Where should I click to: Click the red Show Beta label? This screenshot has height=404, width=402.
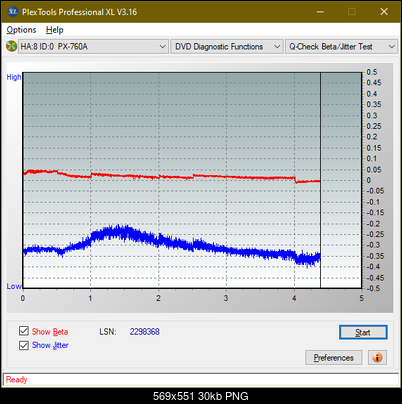tap(50, 332)
